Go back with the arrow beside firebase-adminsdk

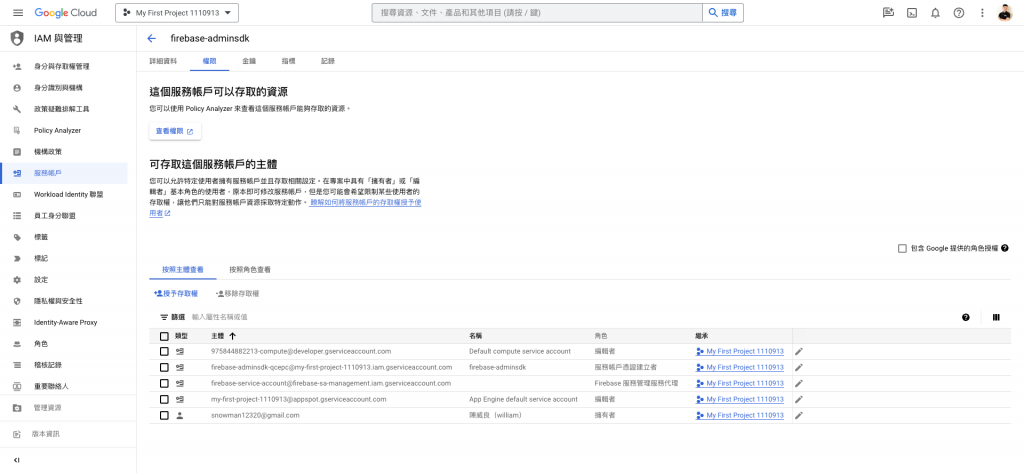tap(152, 39)
